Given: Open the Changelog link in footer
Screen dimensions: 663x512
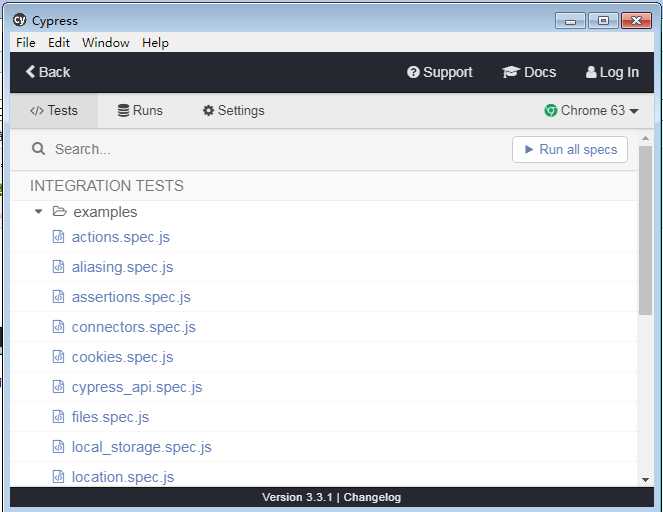Looking at the screenshot, I should [372, 497].
